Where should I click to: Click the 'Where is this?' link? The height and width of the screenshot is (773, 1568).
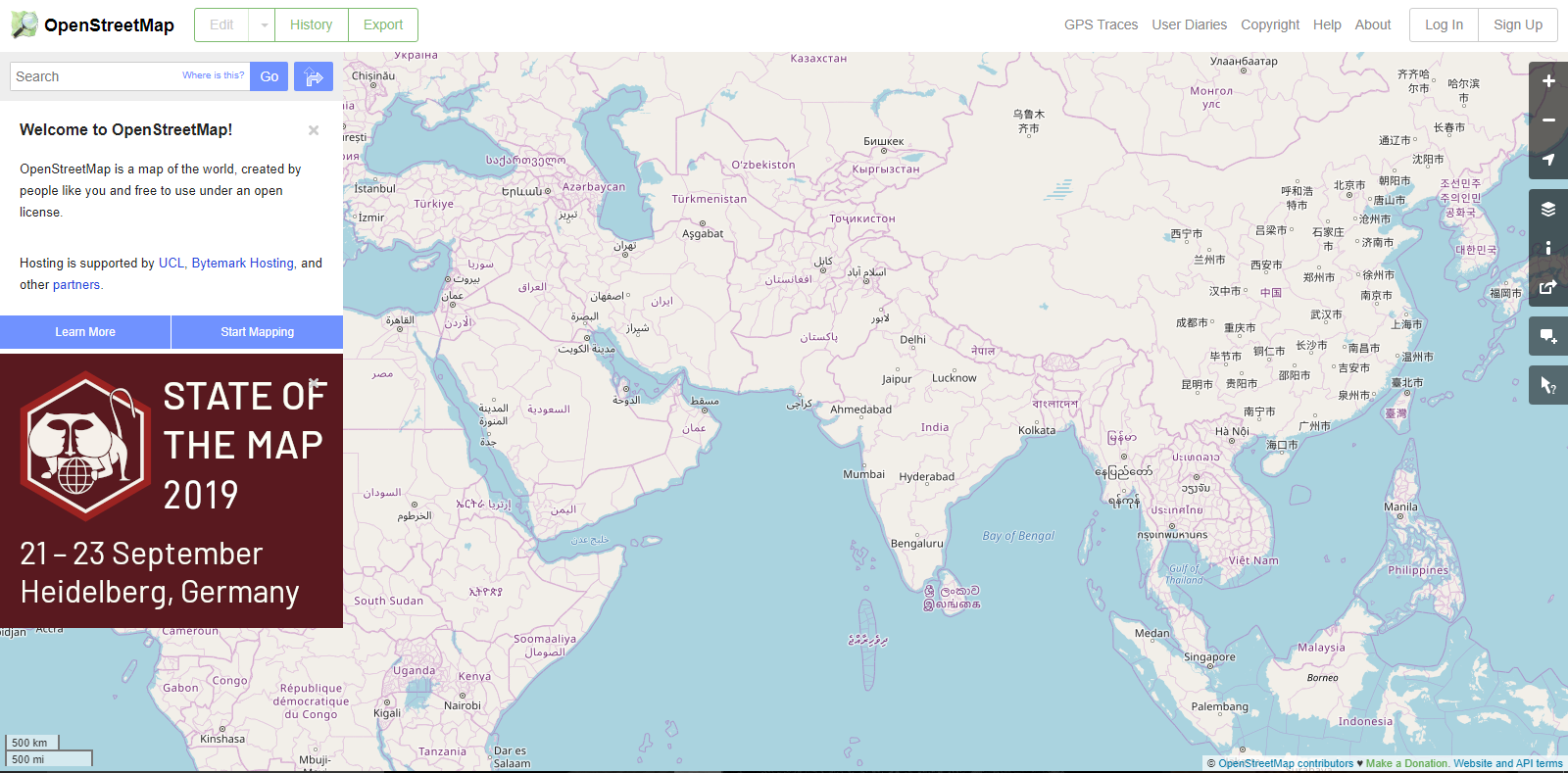[x=213, y=75]
